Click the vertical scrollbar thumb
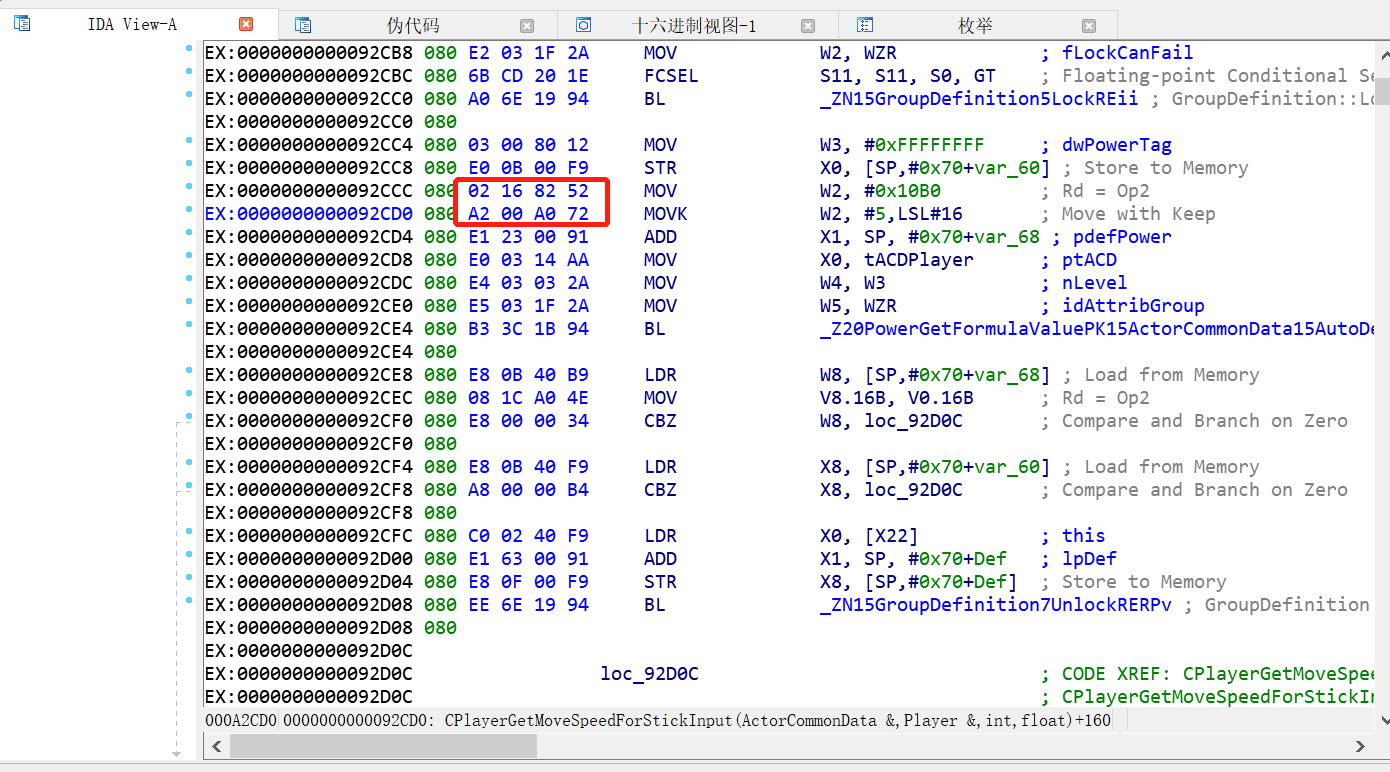 (1382, 91)
